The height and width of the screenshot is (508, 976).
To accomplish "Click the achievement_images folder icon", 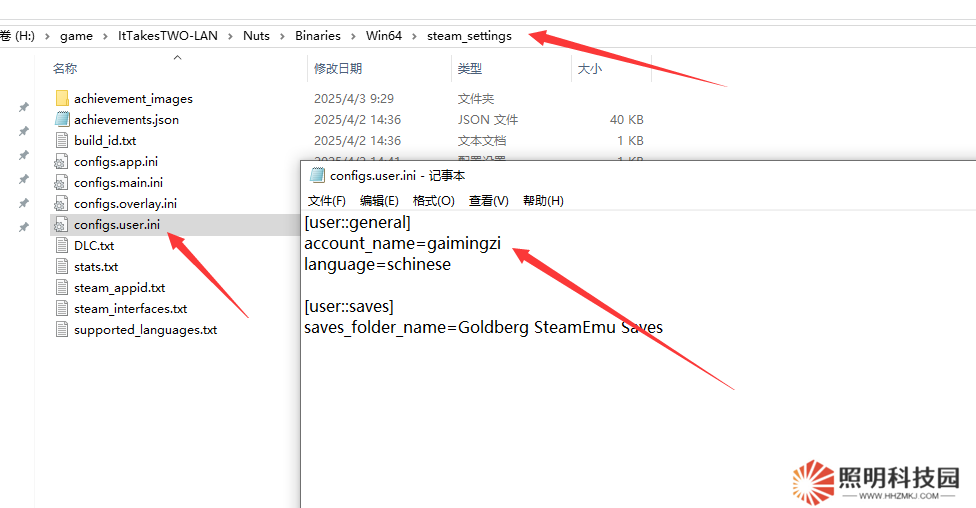I will coord(62,98).
